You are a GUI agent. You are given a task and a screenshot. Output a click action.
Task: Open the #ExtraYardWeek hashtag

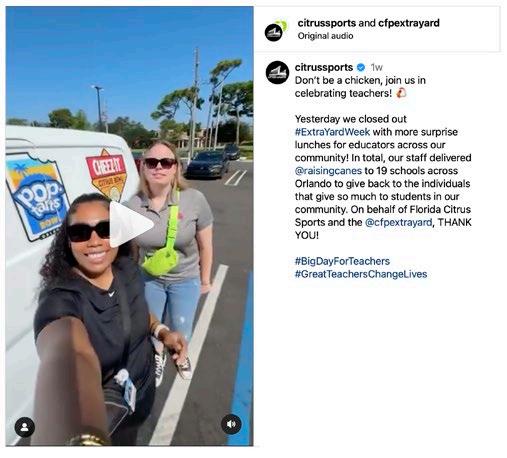coord(332,132)
